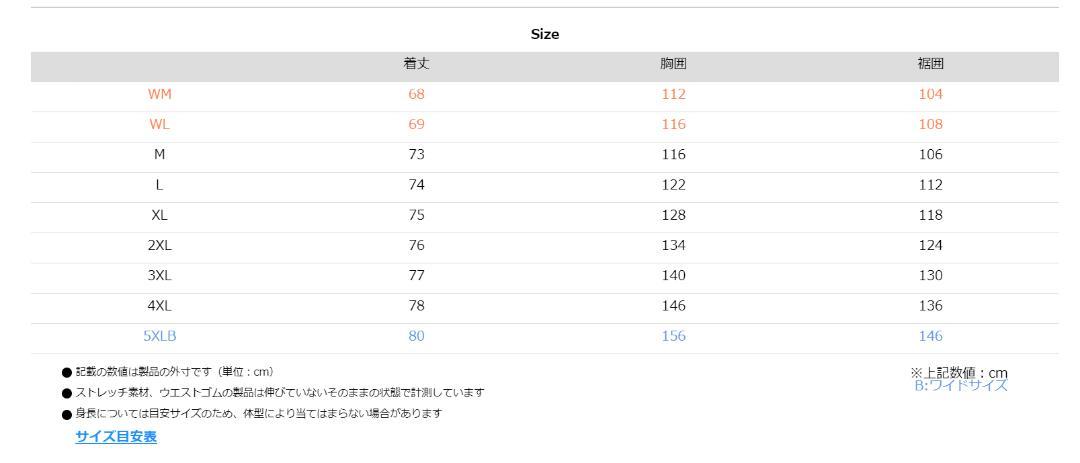Select the WL size row label
The image size is (1080, 463).
click(159, 125)
